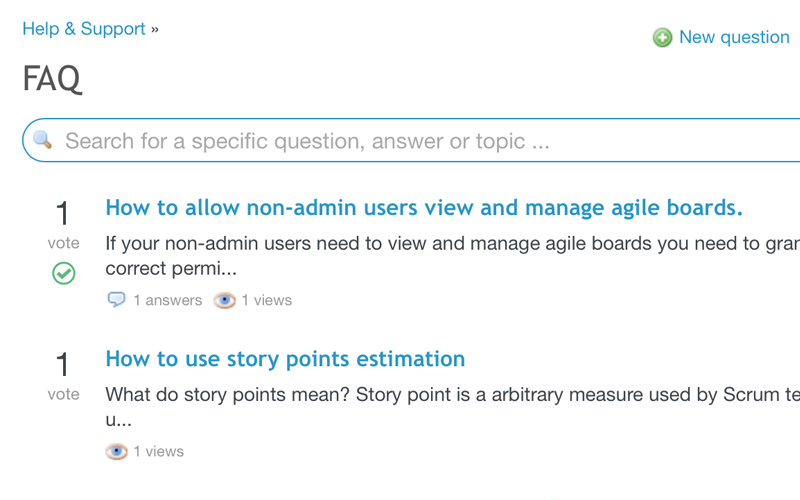Focus the search question input field
Image resolution: width=800 pixels, height=500 pixels.
coord(400,141)
